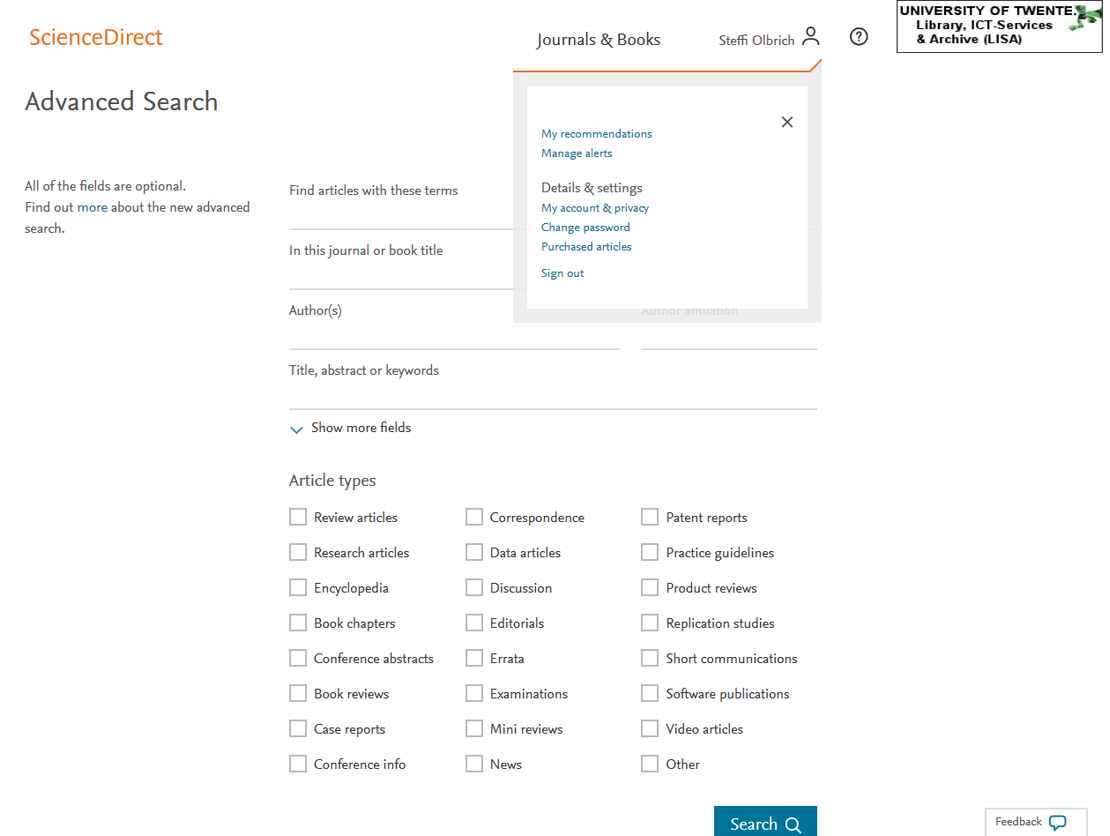The width and height of the screenshot is (1110, 836).
Task: Tick the Review articles checkbox
Action: (x=298, y=517)
